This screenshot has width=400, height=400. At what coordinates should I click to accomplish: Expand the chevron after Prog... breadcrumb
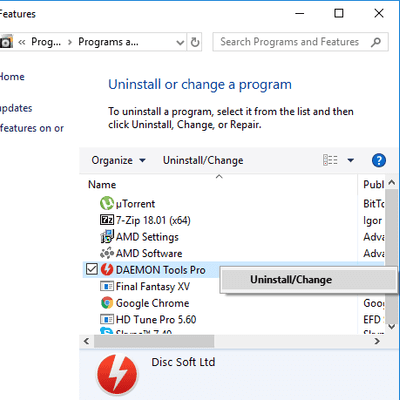point(70,42)
